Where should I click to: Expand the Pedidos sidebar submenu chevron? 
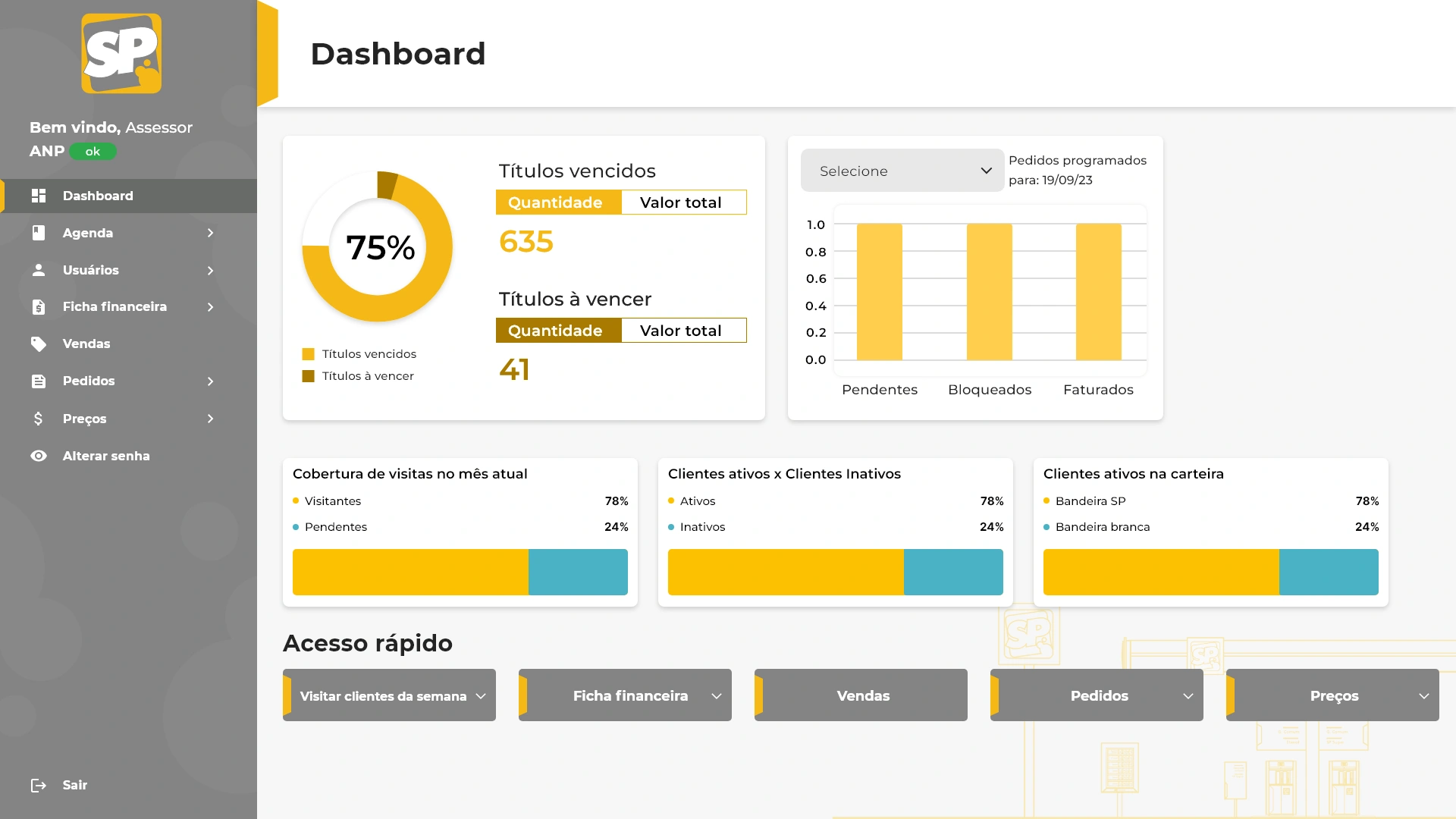click(x=210, y=381)
